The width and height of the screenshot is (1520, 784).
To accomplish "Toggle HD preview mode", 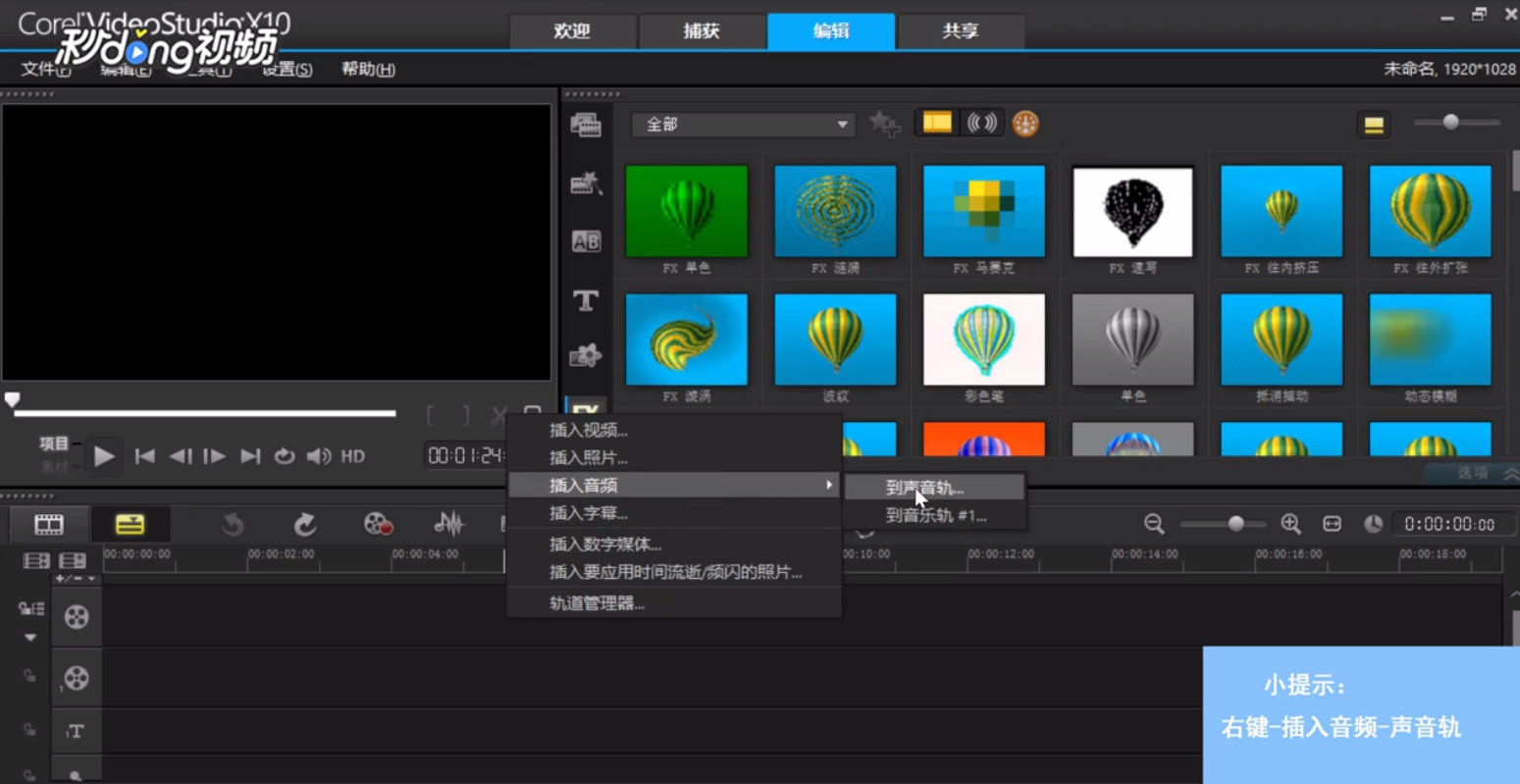I will [x=353, y=456].
